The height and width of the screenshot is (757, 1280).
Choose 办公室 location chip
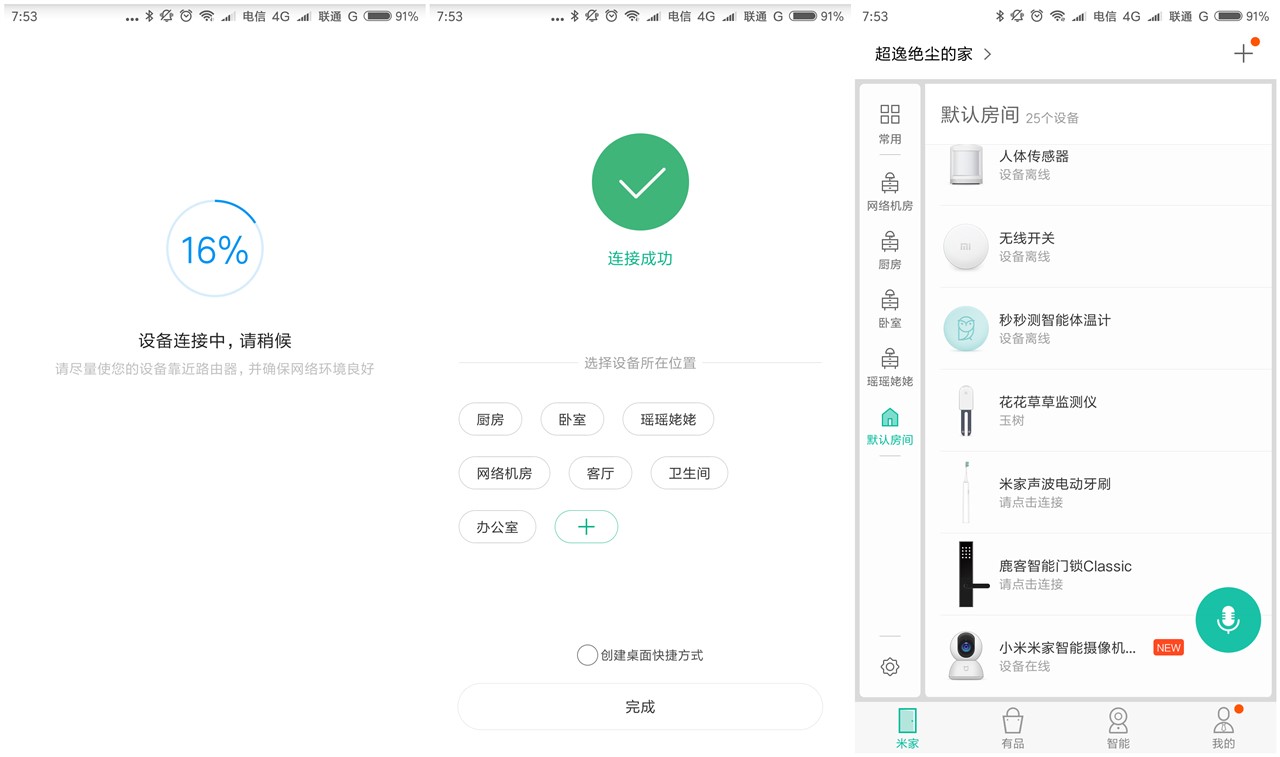(x=497, y=527)
